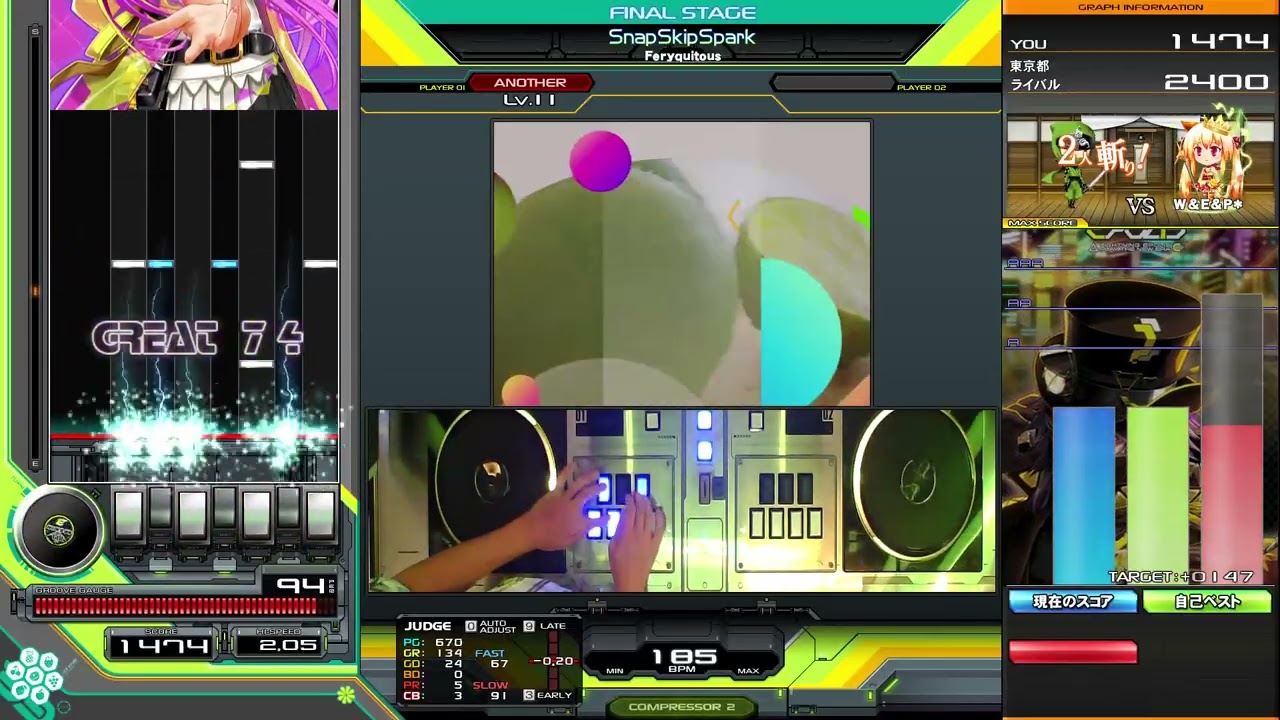Click the VS emblem between rivals
Image resolution: width=1280 pixels, height=720 pixels.
[x=1140, y=206]
